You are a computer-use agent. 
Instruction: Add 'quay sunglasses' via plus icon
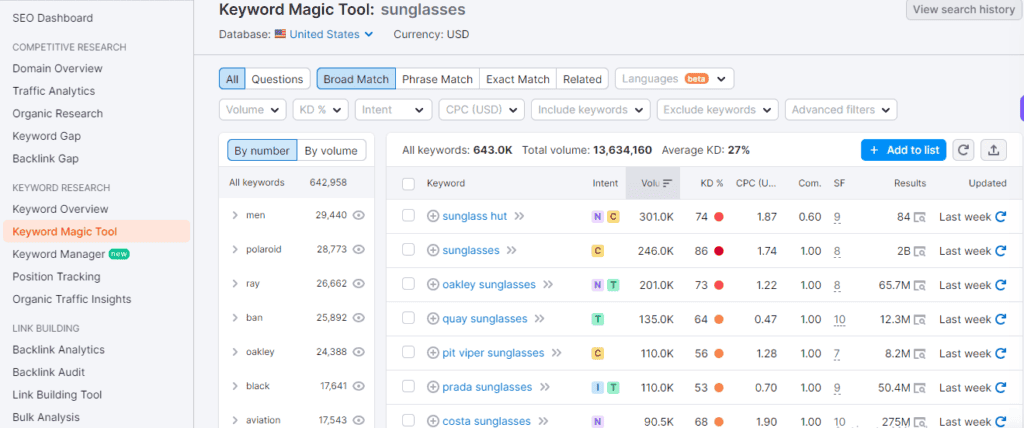[433, 319]
